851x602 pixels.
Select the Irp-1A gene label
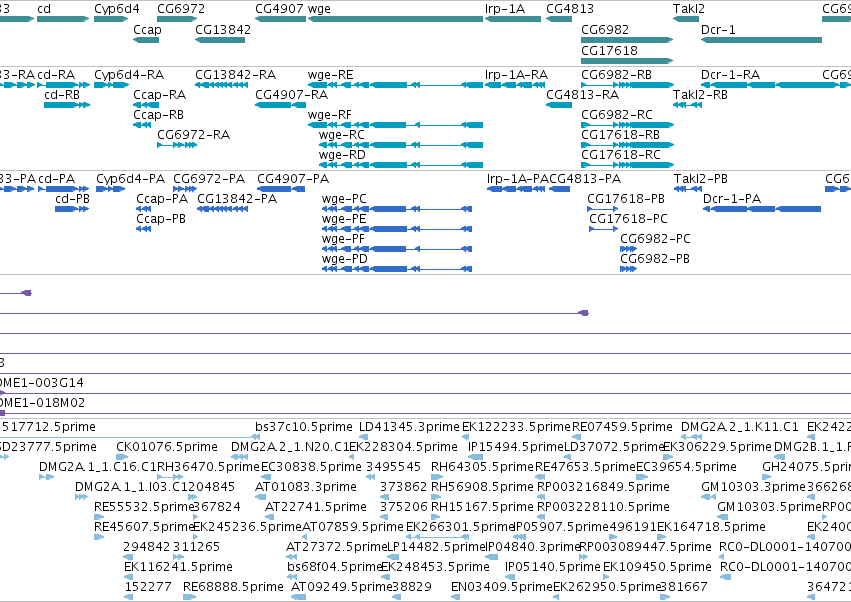(x=505, y=9)
